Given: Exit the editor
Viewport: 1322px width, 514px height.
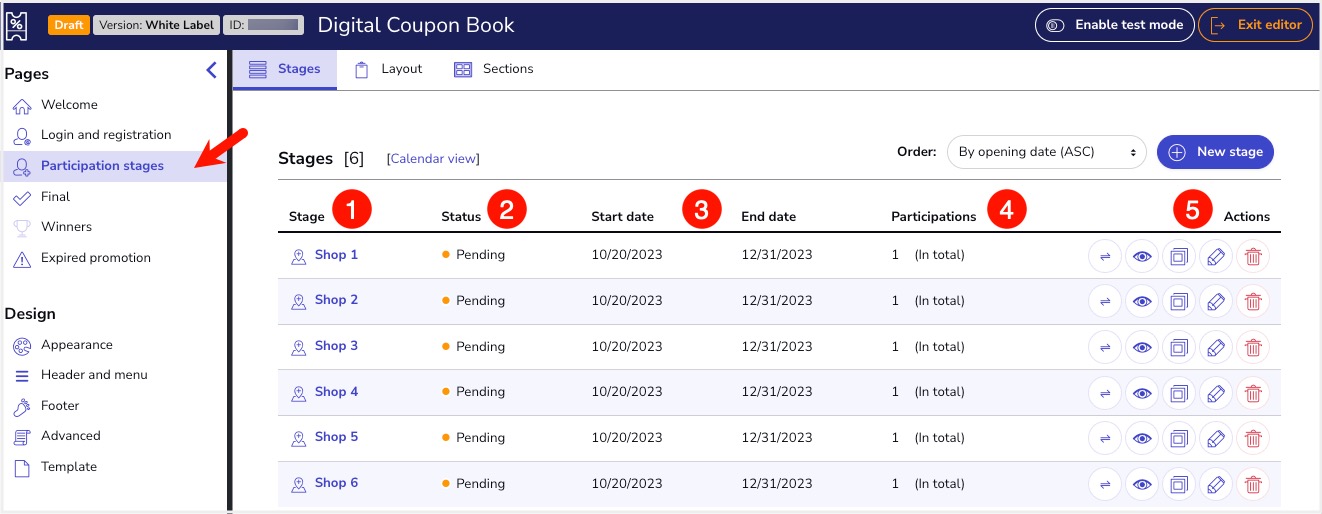Looking at the screenshot, I should 1255,25.
